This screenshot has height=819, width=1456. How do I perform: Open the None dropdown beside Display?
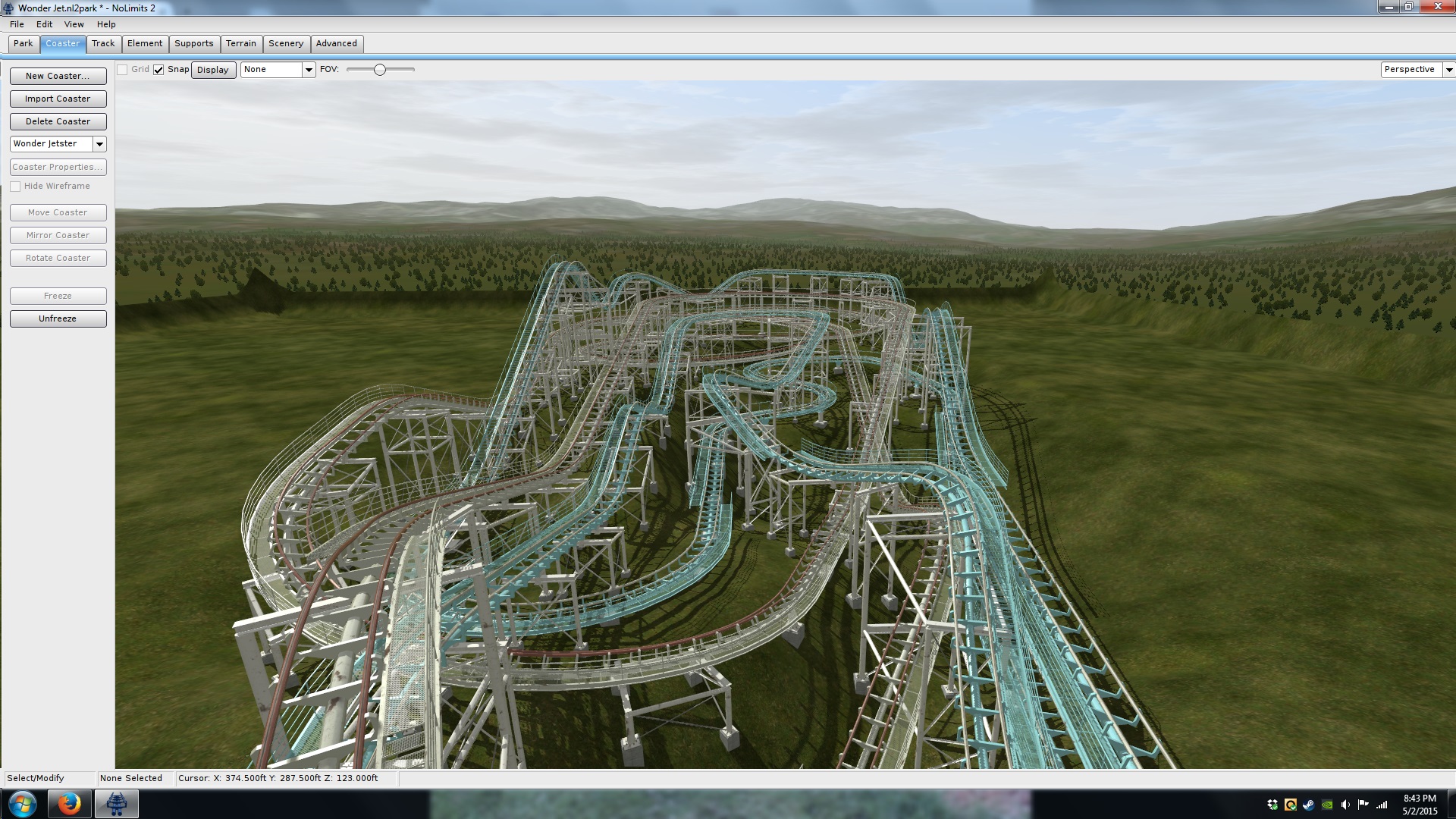pyautogui.click(x=309, y=70)
